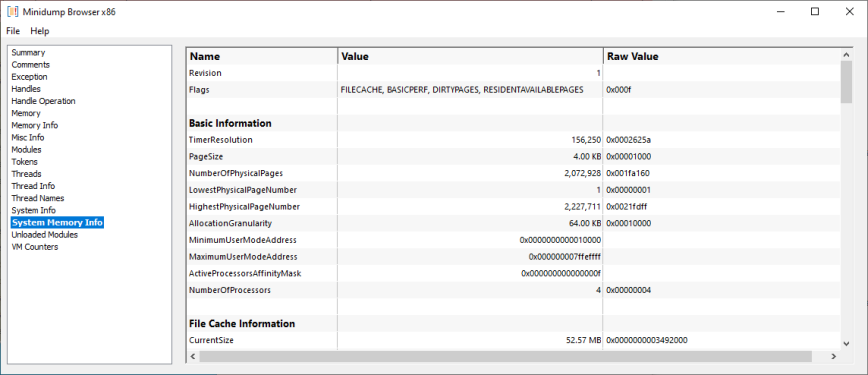Click the FILECACHE, BASICPERF flags value
The width and height of the screenshot is (868, 375).
pyautogui.click(x=462, y=90)
